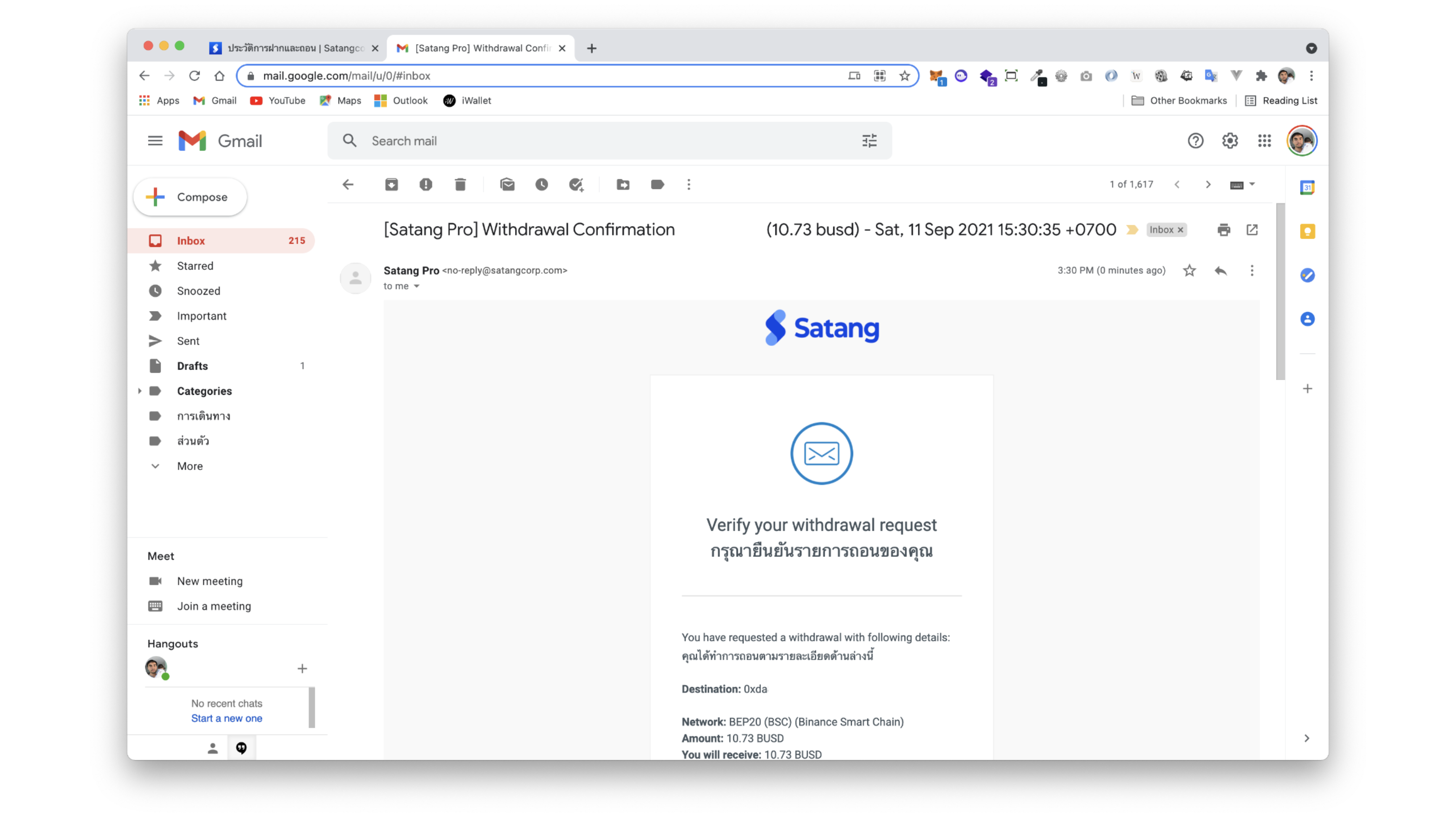Snooze this email with the clock icon

pos(541,184)
